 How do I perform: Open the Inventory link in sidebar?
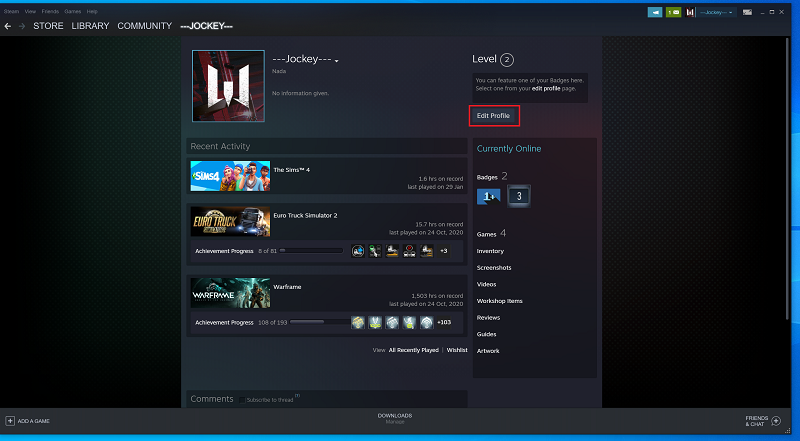coord(490,251)
